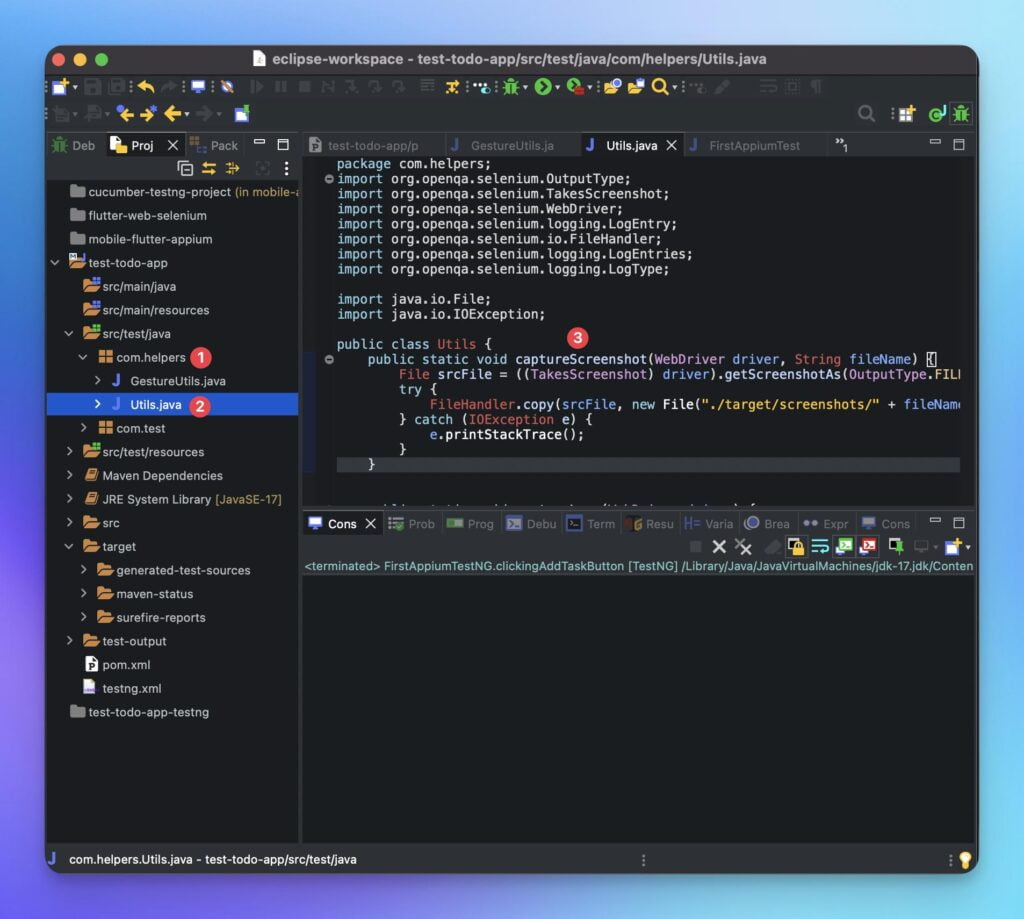Click the captureScreenshot method name in the editor
Viewport: 1024px width, 919px height.
581,359
